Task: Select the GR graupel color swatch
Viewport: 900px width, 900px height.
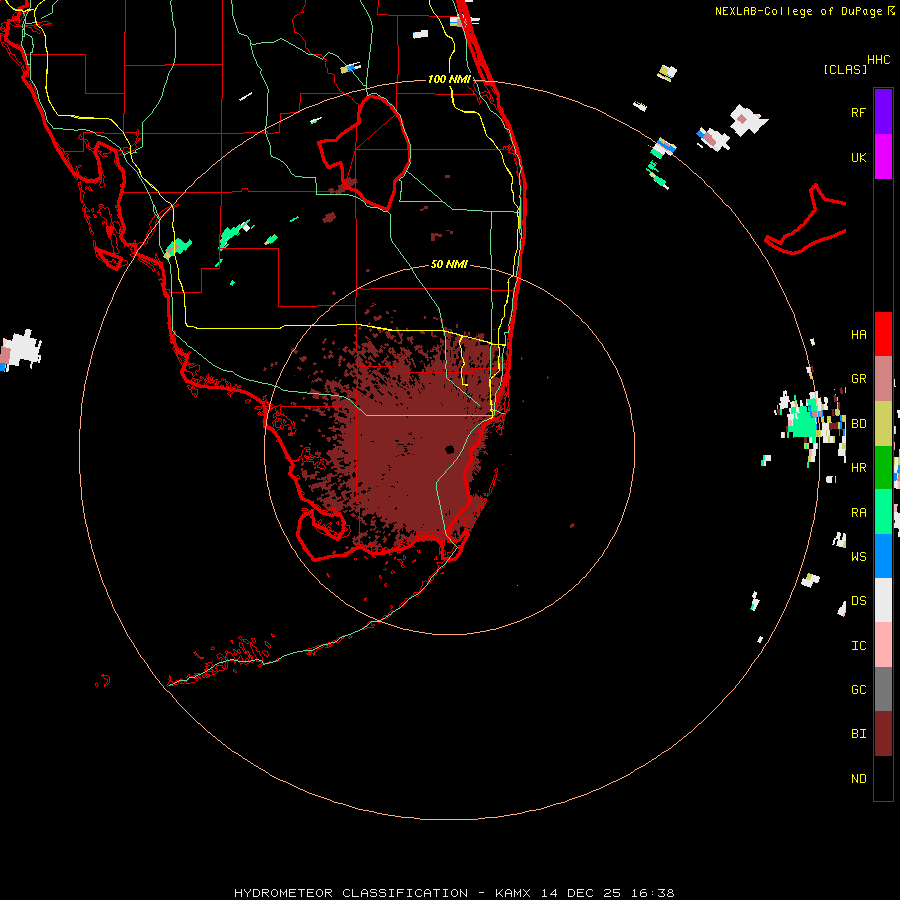Action: click(883, 379)
